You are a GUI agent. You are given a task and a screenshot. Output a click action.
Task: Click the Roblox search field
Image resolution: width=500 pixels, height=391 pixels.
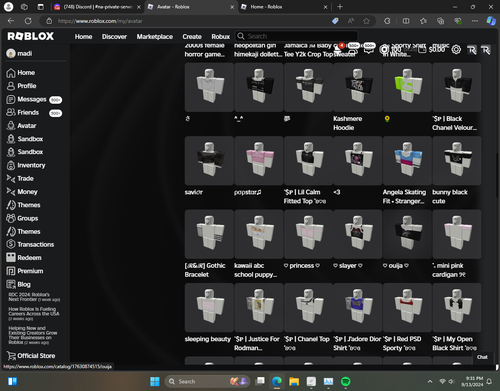[x=297, y=36]
